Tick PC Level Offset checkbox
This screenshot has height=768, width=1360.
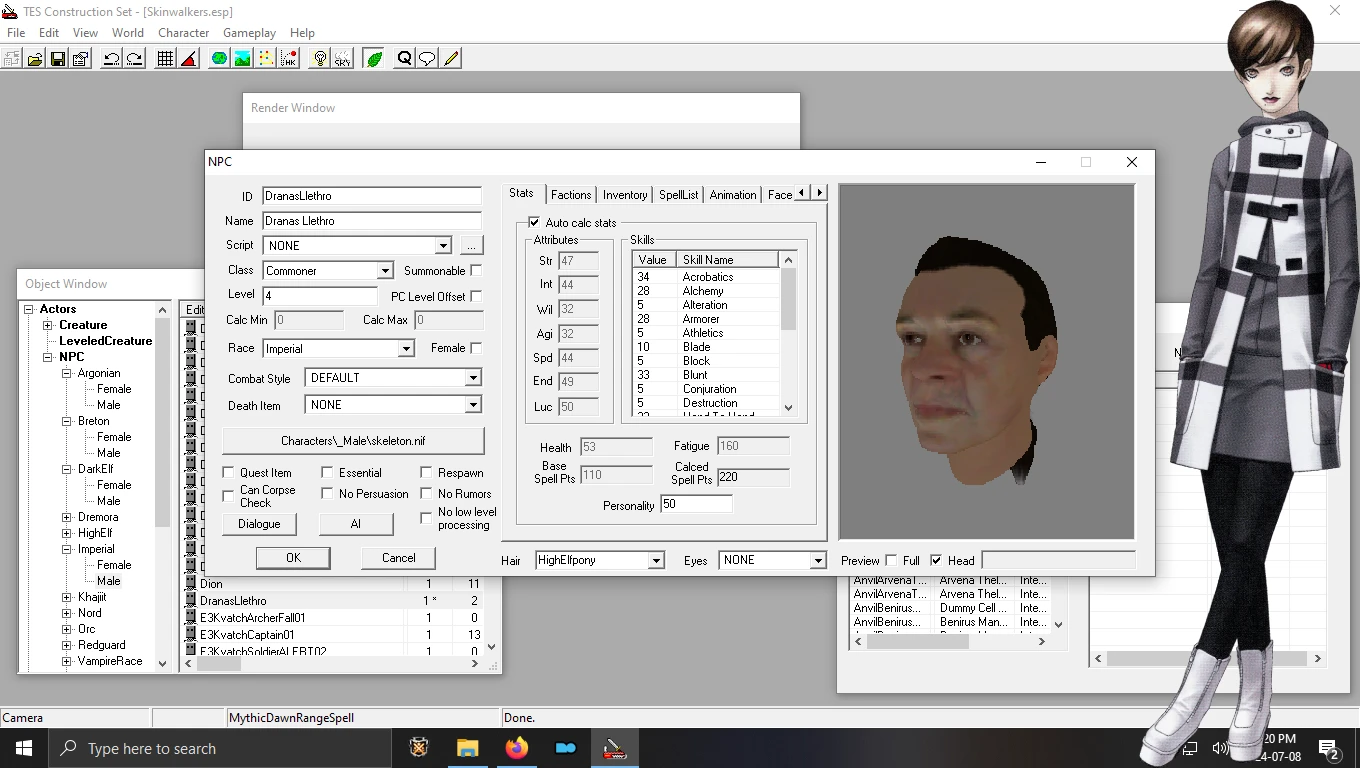[476, 296]
